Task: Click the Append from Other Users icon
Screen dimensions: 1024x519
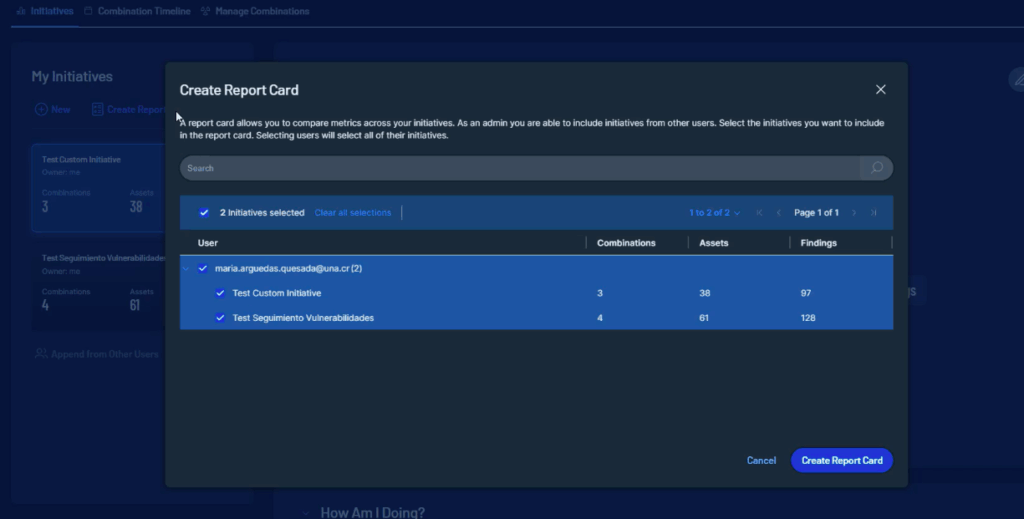Action: (41, 354)
